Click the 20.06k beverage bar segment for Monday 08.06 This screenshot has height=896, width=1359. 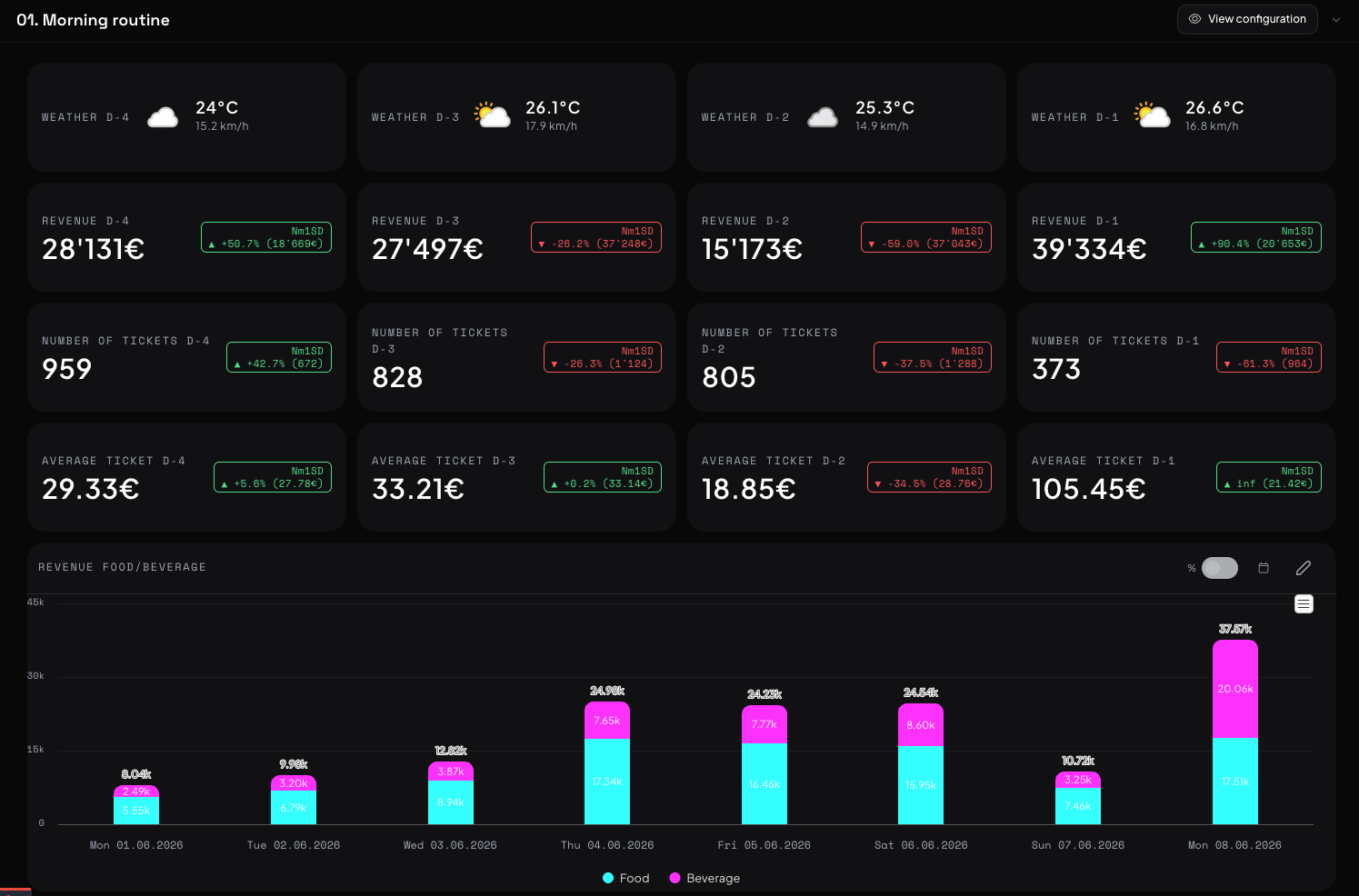[1235, 689]
